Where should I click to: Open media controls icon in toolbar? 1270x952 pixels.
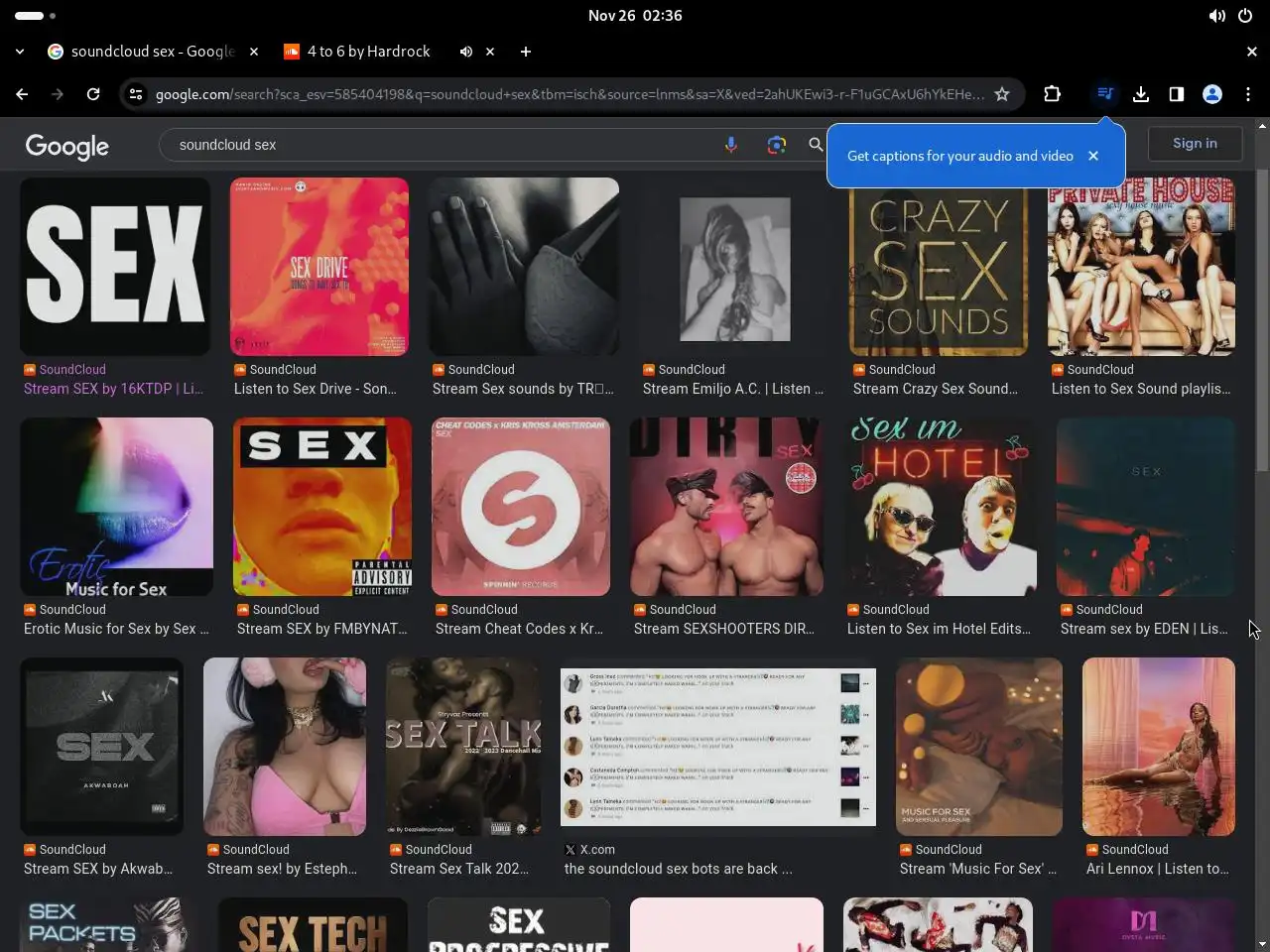click(x=1104, y=94)
